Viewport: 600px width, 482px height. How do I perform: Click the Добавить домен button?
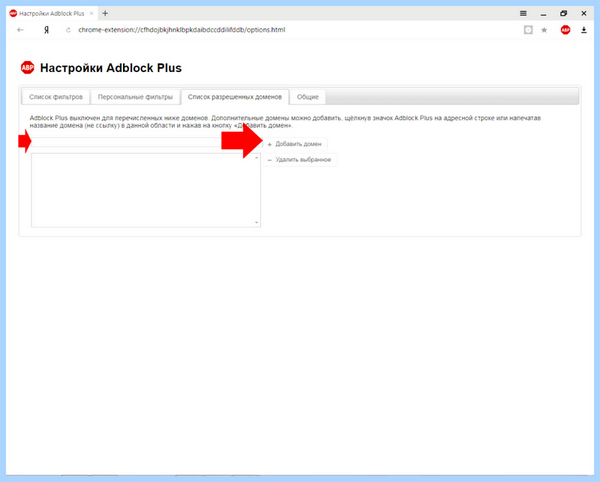click(x=295, y=144)
